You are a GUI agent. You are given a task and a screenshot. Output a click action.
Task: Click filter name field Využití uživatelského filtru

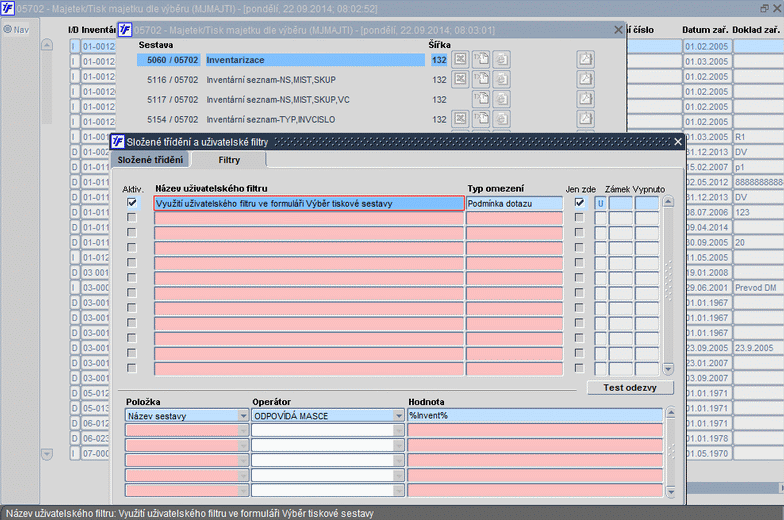pos(309,204)
